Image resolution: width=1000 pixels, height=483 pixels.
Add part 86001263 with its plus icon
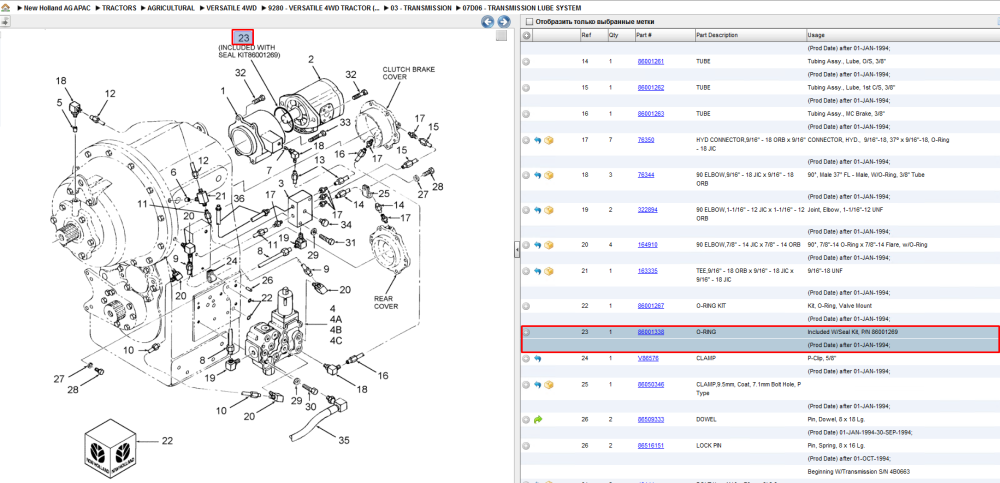[x=526, y=114]
